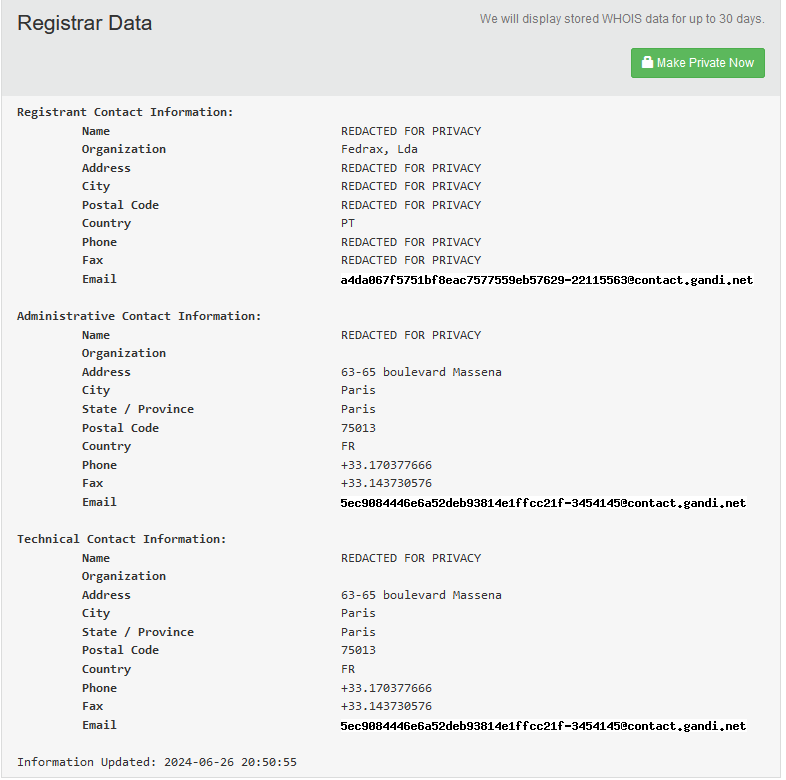
Task: Click the Registrar Data heading
Action: 85,23
